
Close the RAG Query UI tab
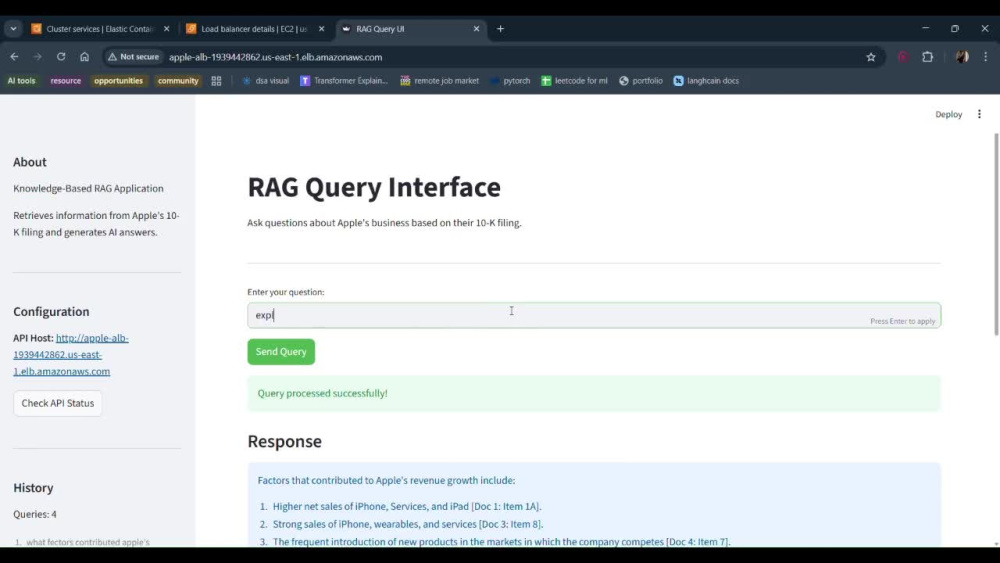[x=476, y=29]
